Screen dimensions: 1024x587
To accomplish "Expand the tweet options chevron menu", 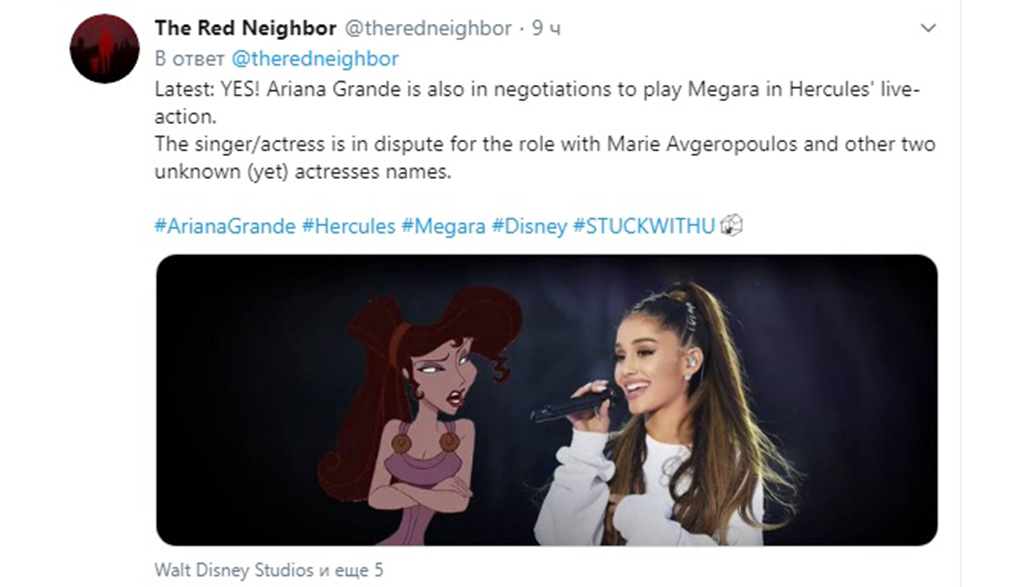I will pos(928,28).
